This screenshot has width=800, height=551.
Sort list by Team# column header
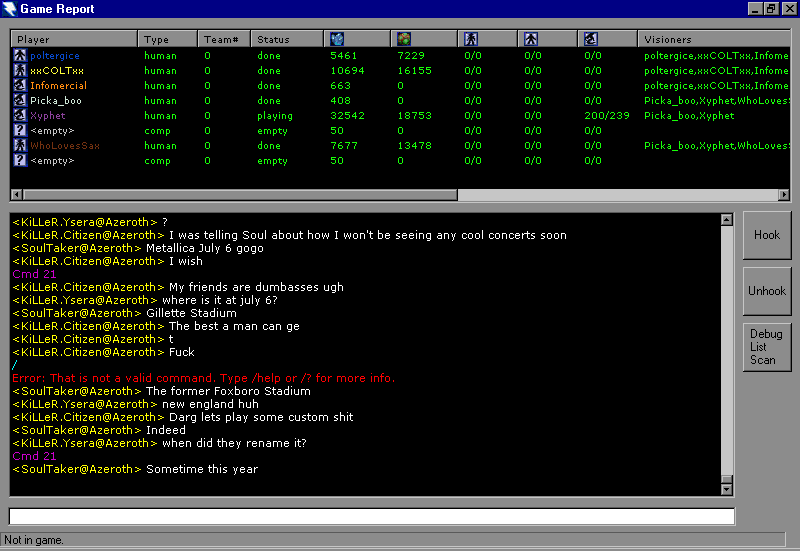click(224, 39)
